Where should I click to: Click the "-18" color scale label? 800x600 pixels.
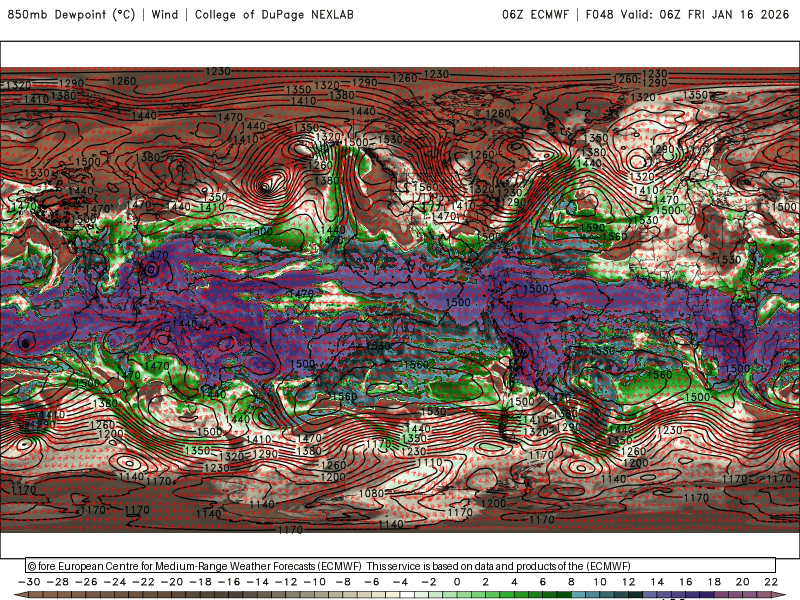pyautogui.click(x=200, y=582)
